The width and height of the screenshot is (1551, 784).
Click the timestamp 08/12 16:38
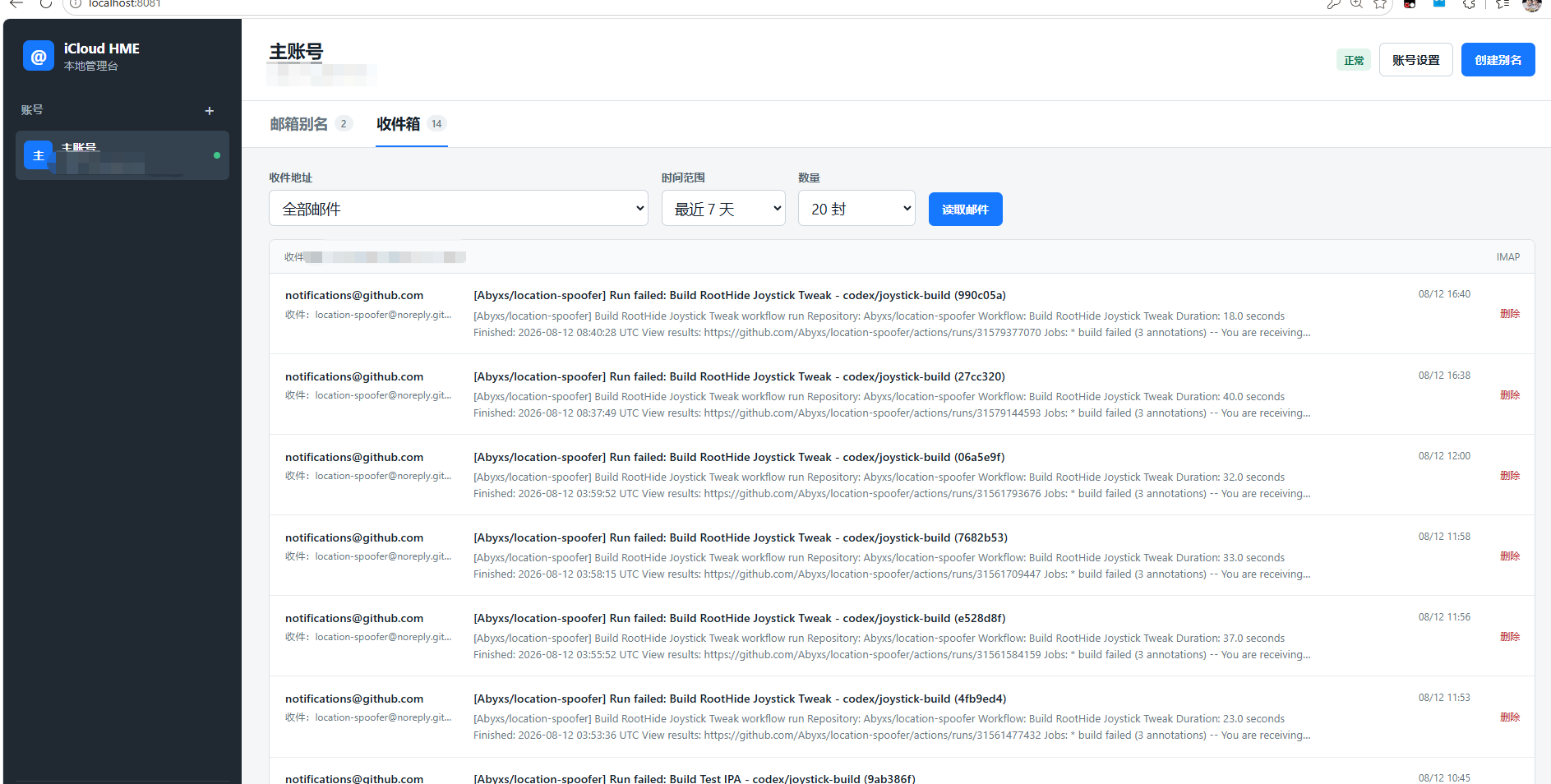pyautogui.click(x=1444, y=376)
